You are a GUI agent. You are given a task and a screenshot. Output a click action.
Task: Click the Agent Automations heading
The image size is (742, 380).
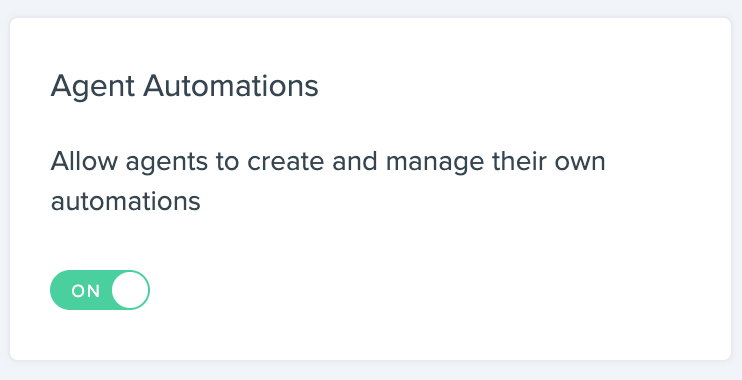click(185, 87)
